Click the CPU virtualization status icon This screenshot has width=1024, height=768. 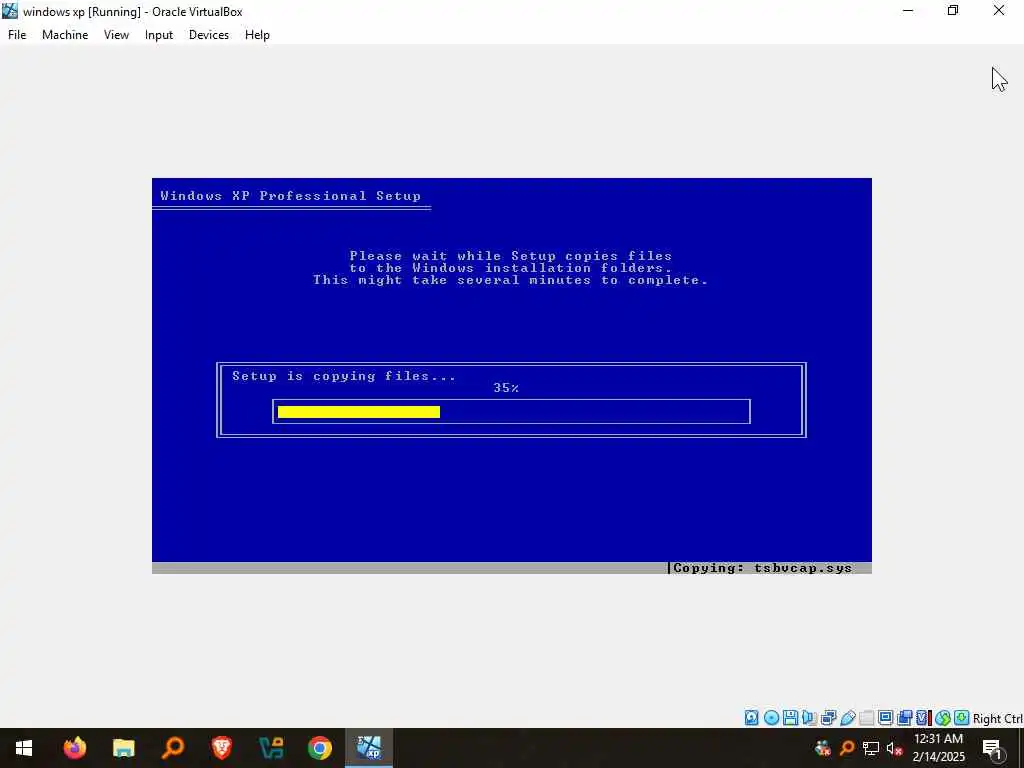click(x=923, y=718)
